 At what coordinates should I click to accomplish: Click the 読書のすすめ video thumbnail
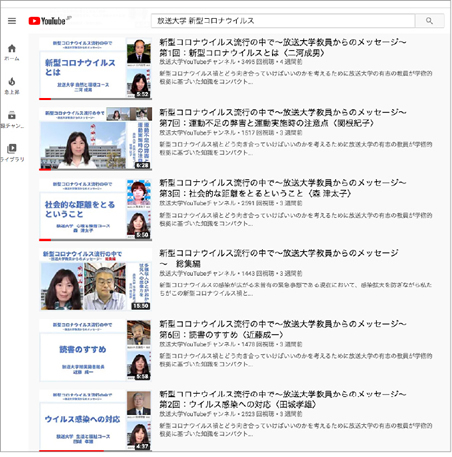tap(95, 350)
